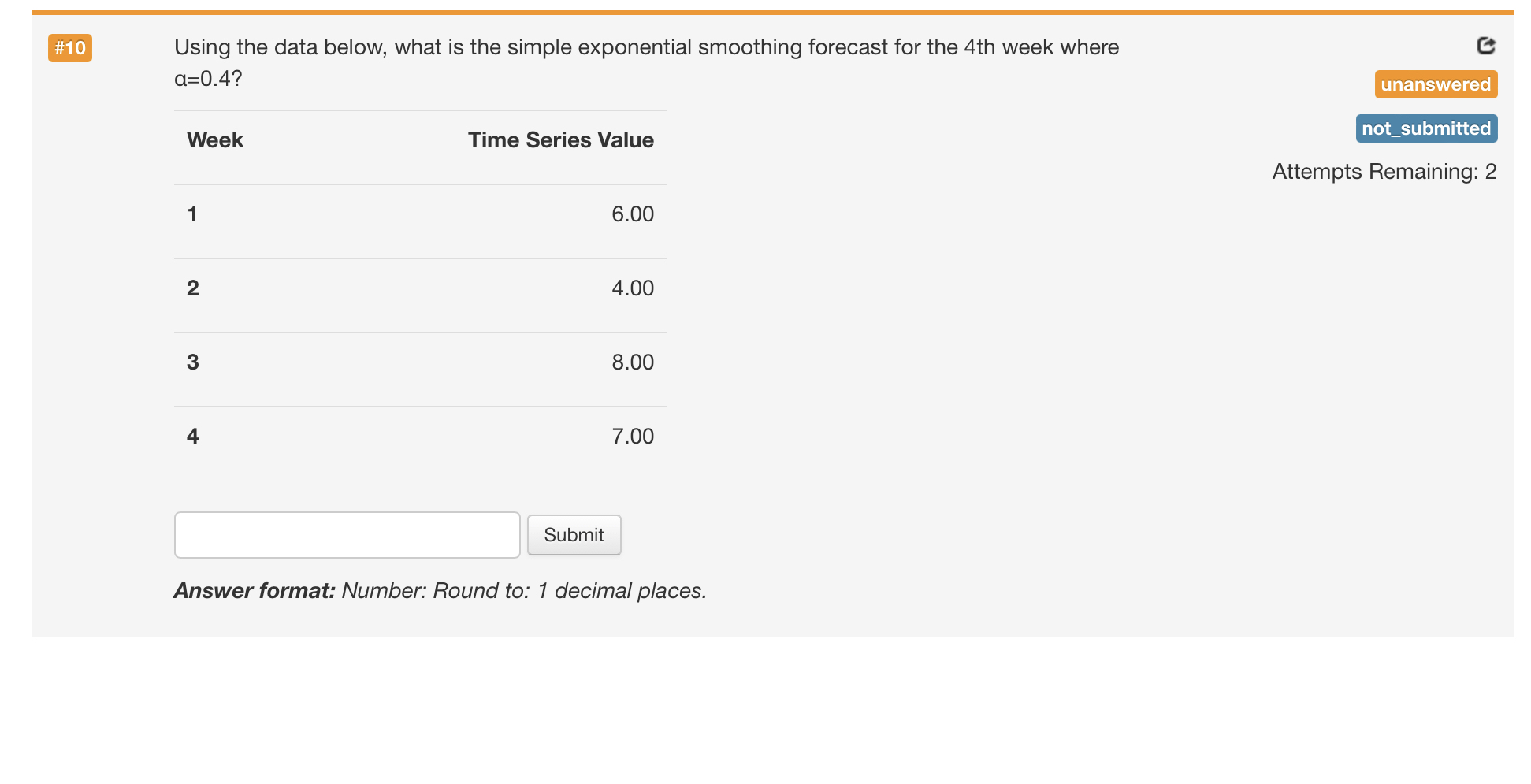
Task: Click the week 2 value 4.00
Action: (x=633, y=288)
